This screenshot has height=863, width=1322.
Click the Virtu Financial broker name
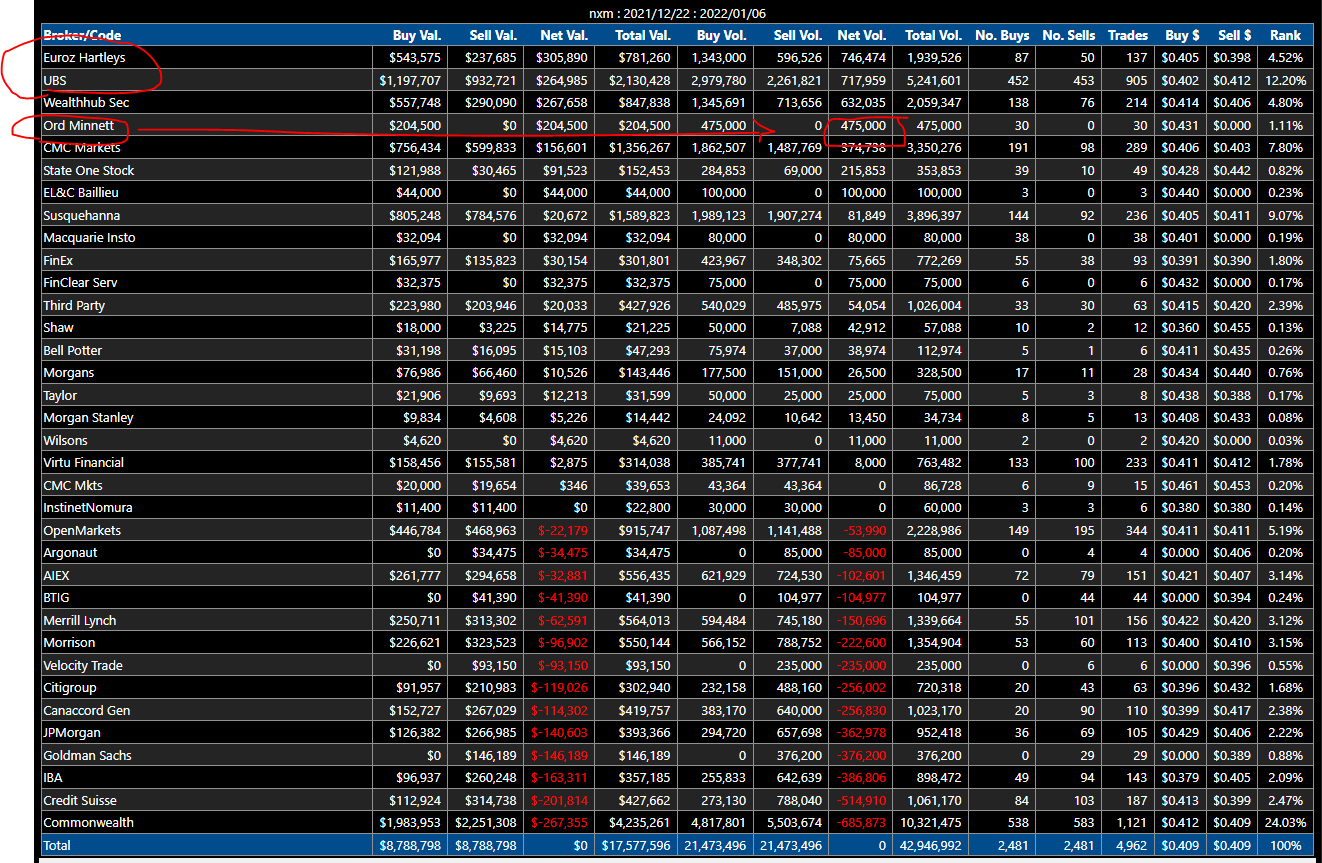(83, 462)
